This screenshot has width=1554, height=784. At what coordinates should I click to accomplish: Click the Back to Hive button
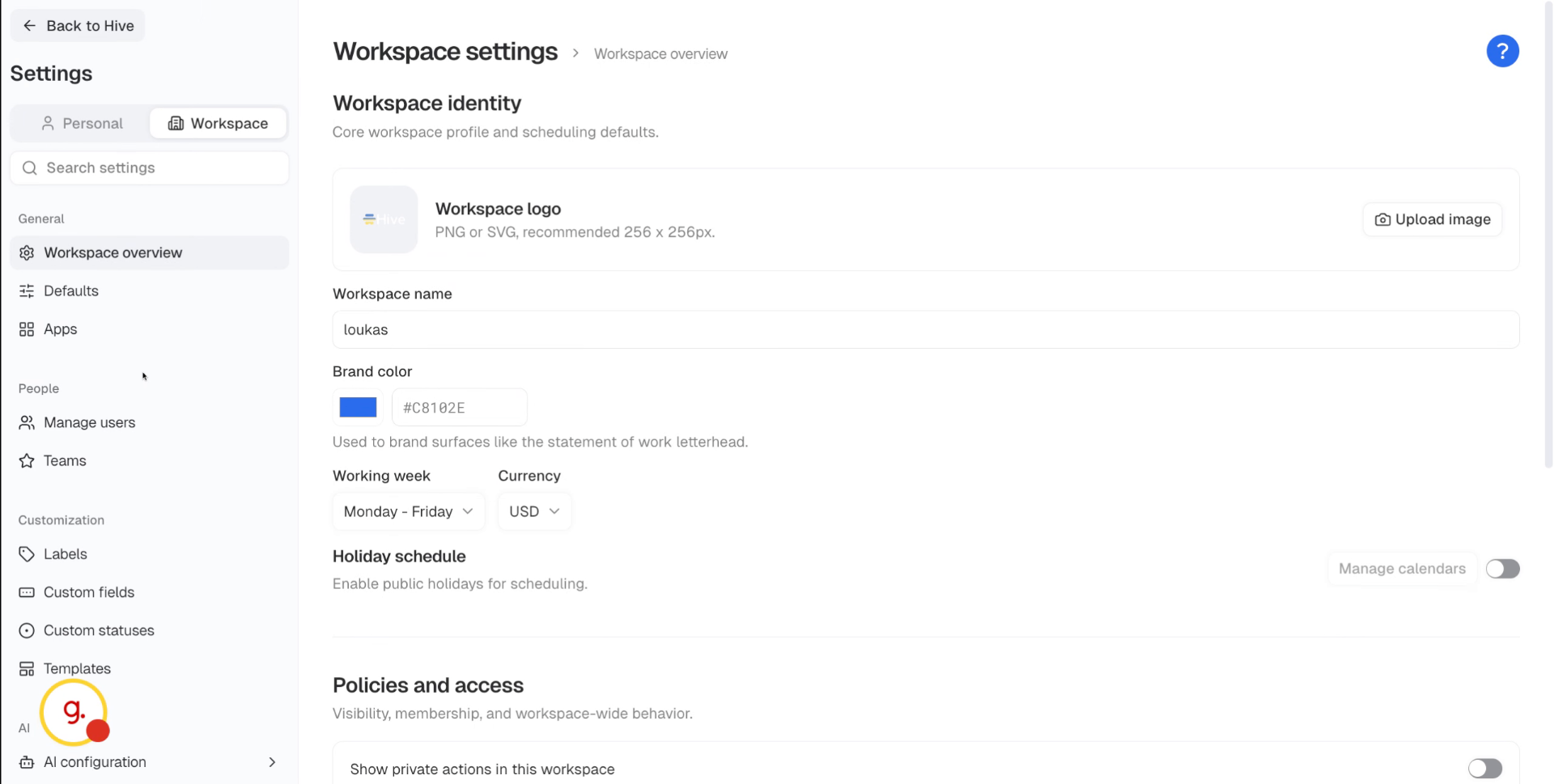[x=78, y=26]
